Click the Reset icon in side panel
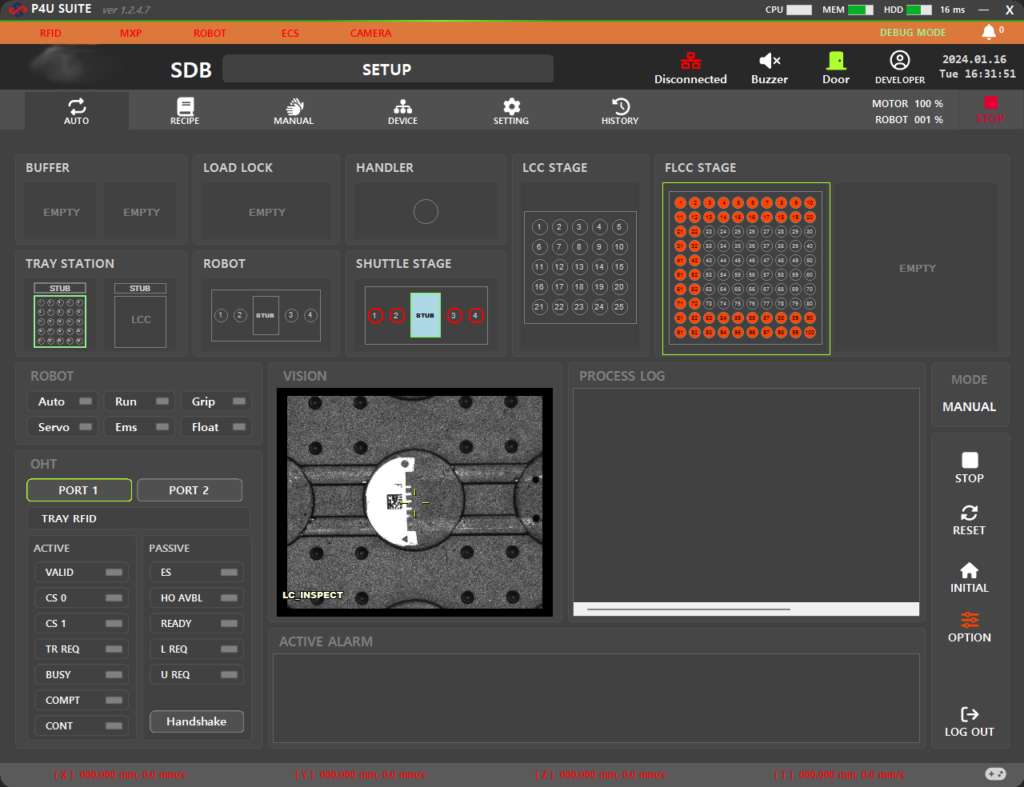This screenshot has width=1024, height=787. click(968, 513)
